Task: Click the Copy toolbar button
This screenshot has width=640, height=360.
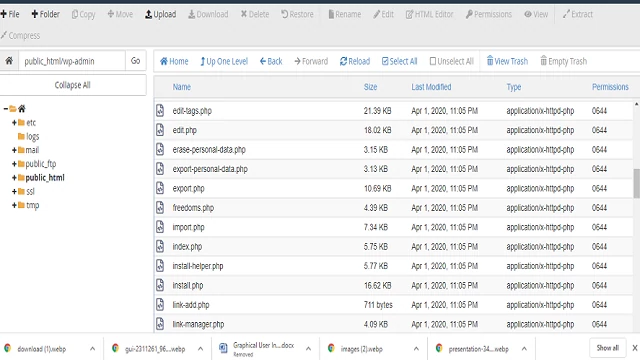Action: click(x=84, y=14)
